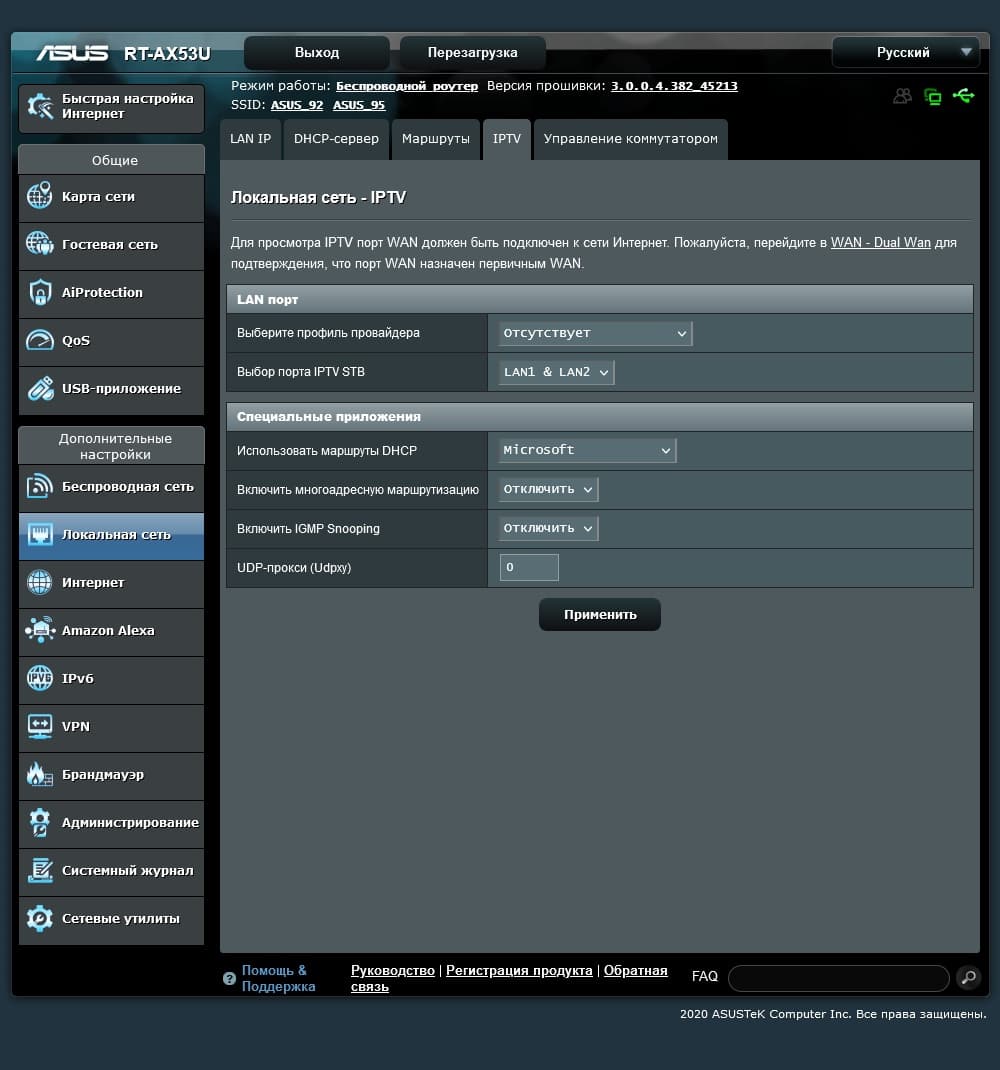Click the Карта сети menu label
The height and width of the screenshot is (1070, 1000).
[98, 197]
